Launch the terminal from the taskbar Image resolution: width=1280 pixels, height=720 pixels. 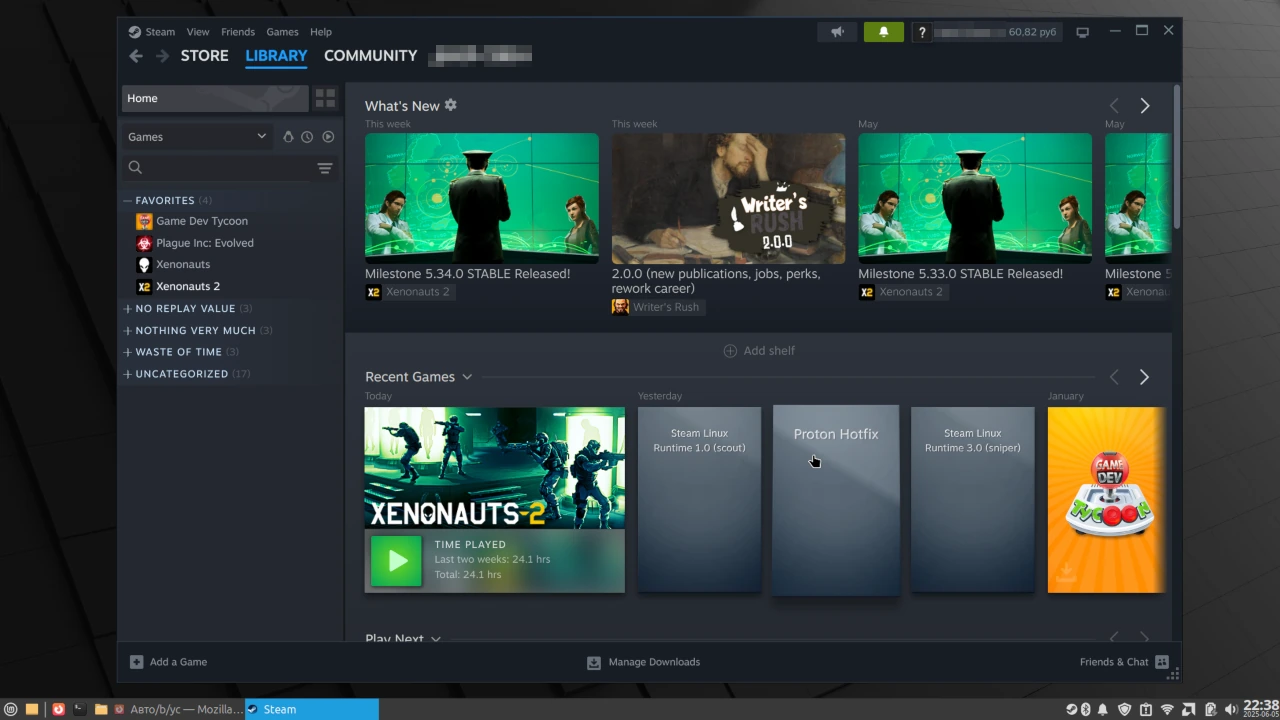coord(79,709)
